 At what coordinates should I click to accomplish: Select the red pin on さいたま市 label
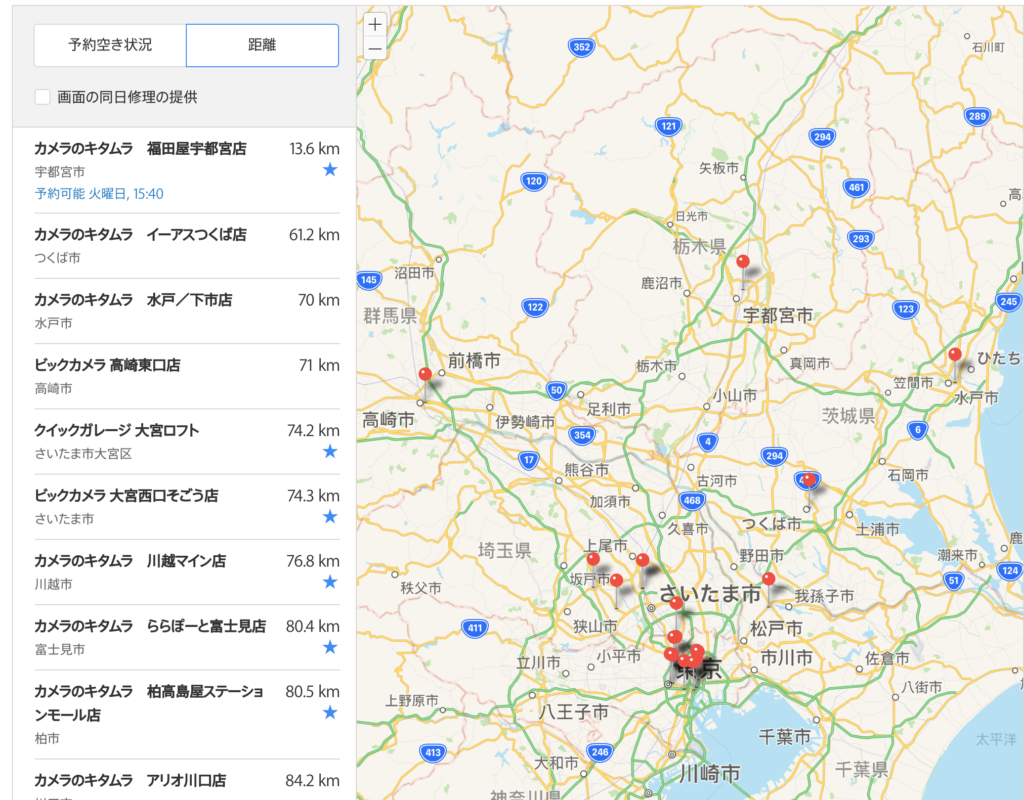pyautogui.click(x=677, y=603)
